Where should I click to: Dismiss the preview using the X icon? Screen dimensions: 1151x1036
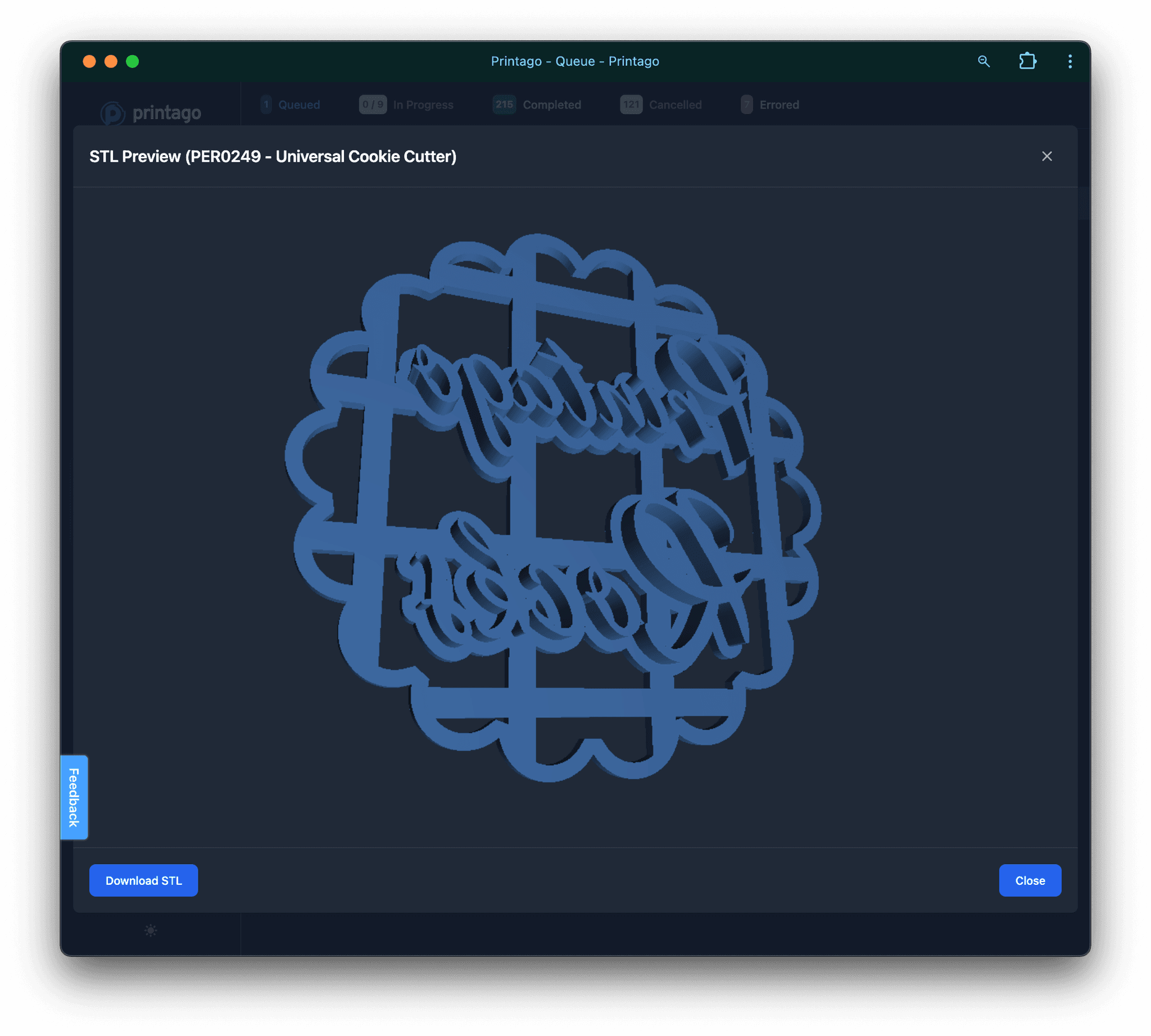click(x=1048, y=156)
